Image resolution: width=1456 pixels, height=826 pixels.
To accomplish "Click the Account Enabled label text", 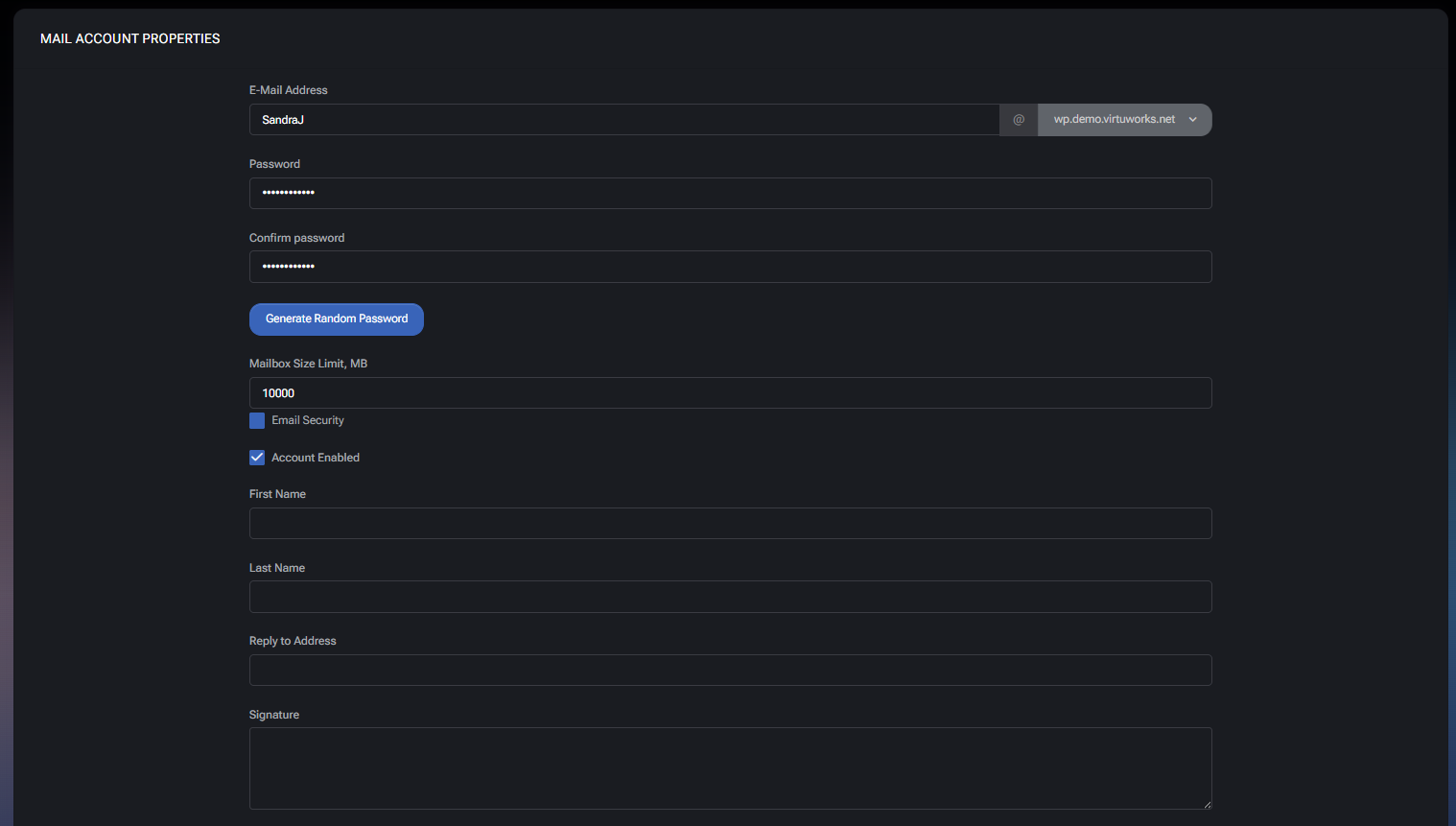I will pos(316,458).
